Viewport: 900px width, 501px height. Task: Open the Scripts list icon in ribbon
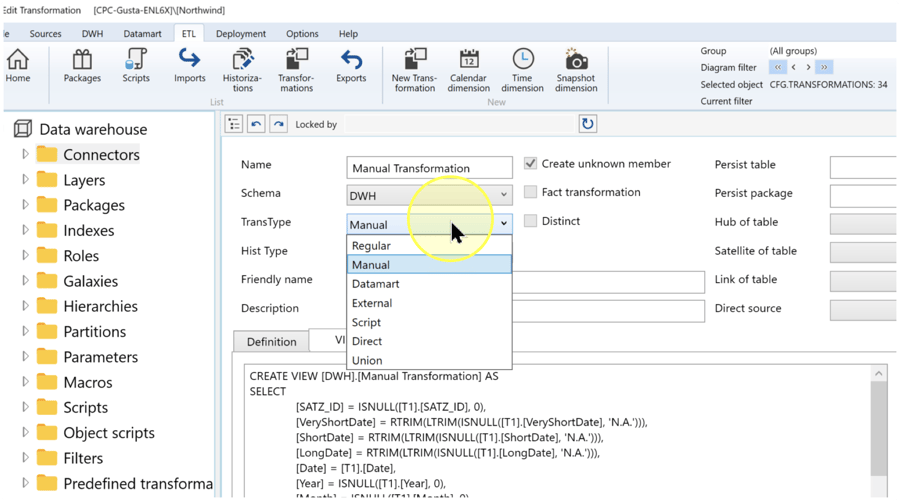tap(136, 66)
